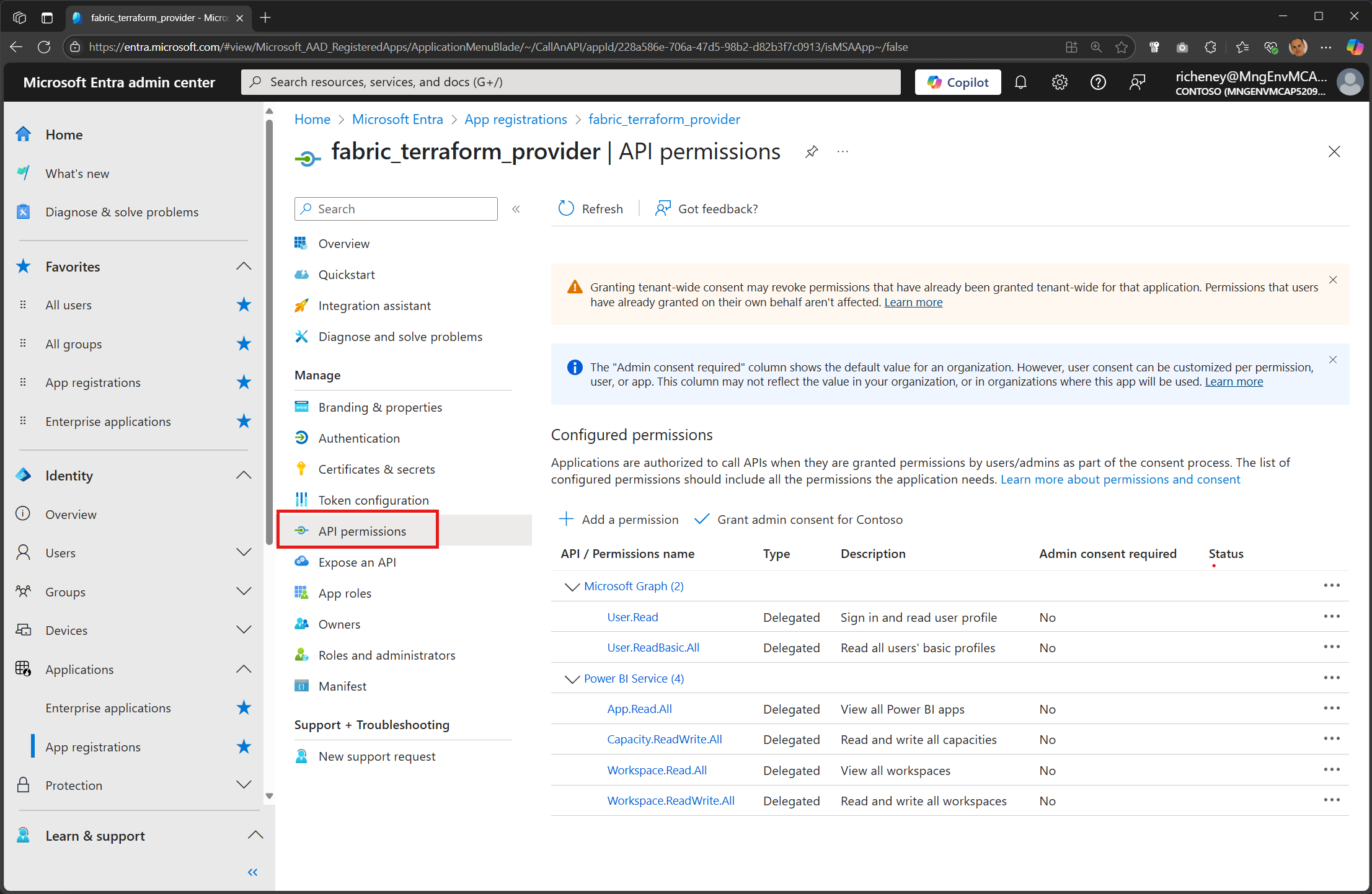Select the Integration assistant
1372x894 pixels.
click(374, 305)
